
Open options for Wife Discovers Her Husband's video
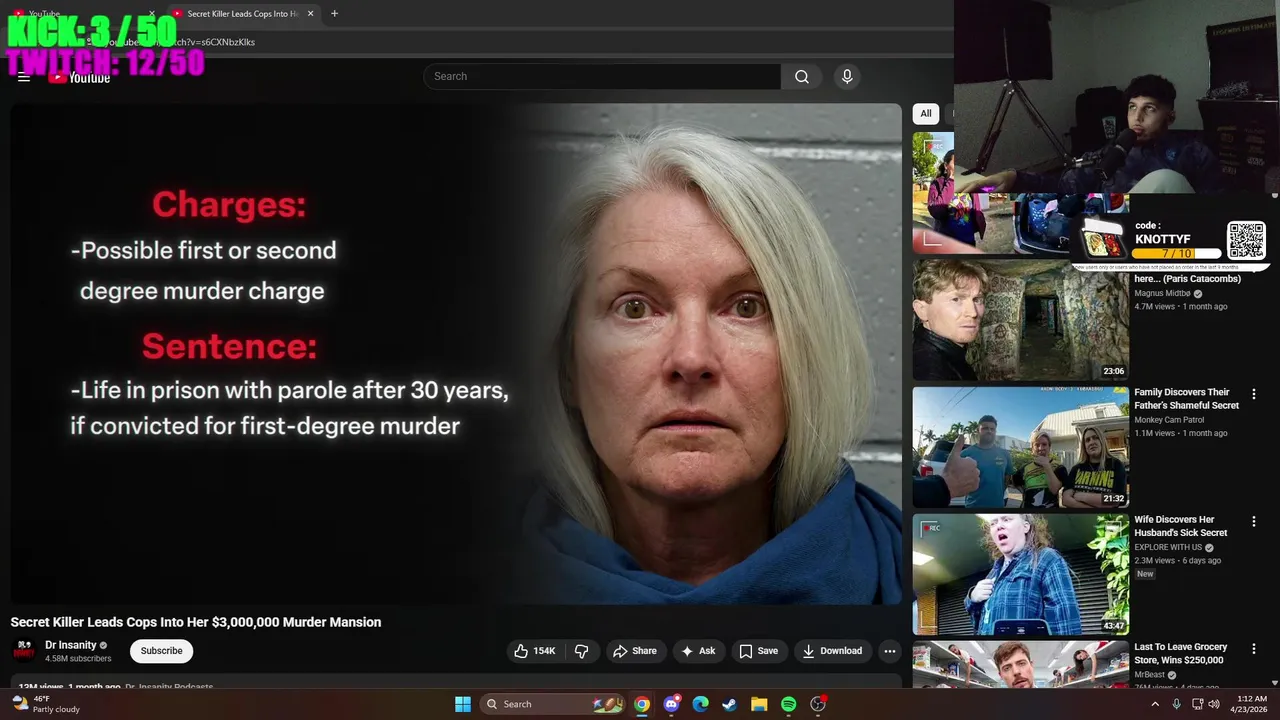[1254, 521]
